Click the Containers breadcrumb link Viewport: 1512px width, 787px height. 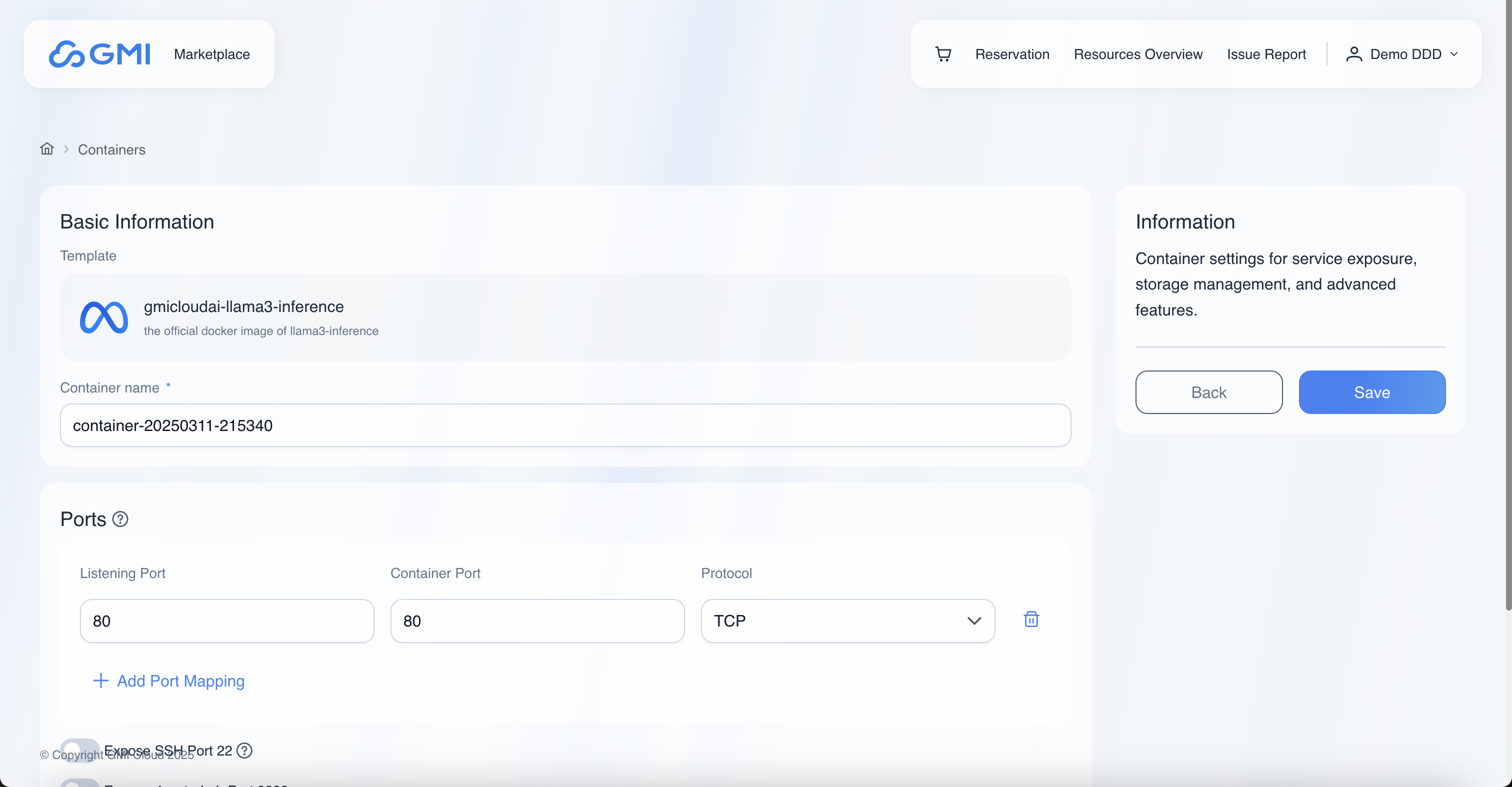coord(111,149)
